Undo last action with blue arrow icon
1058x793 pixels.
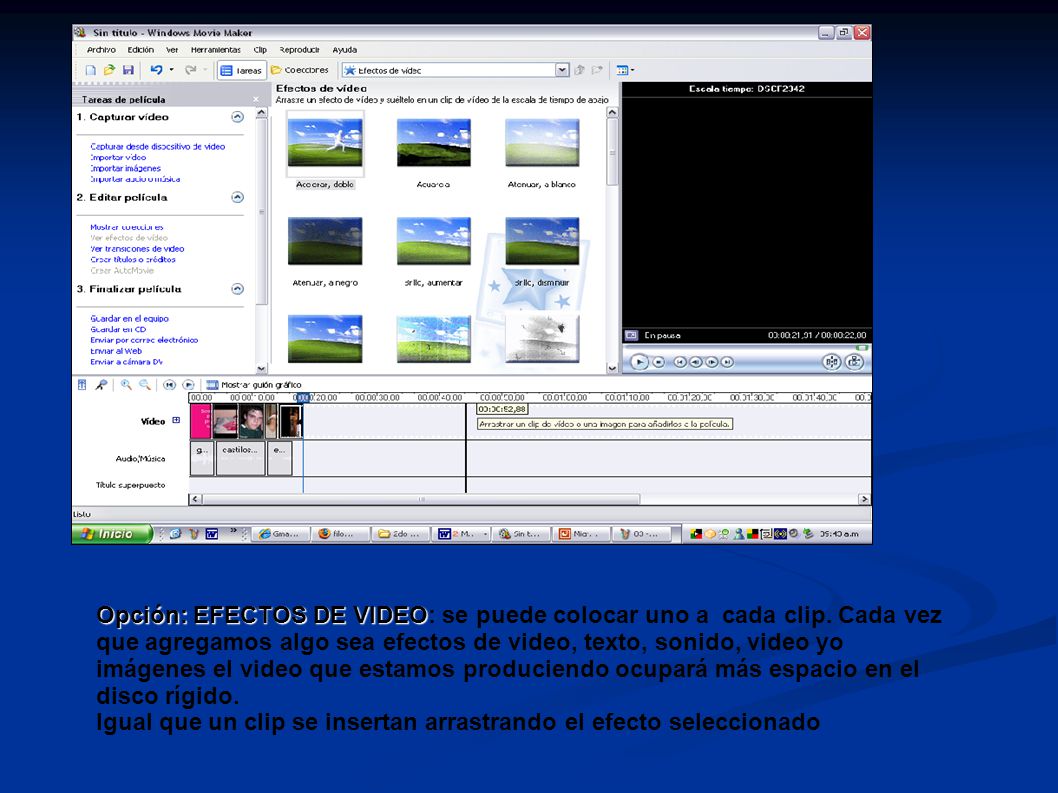[156, 70]
